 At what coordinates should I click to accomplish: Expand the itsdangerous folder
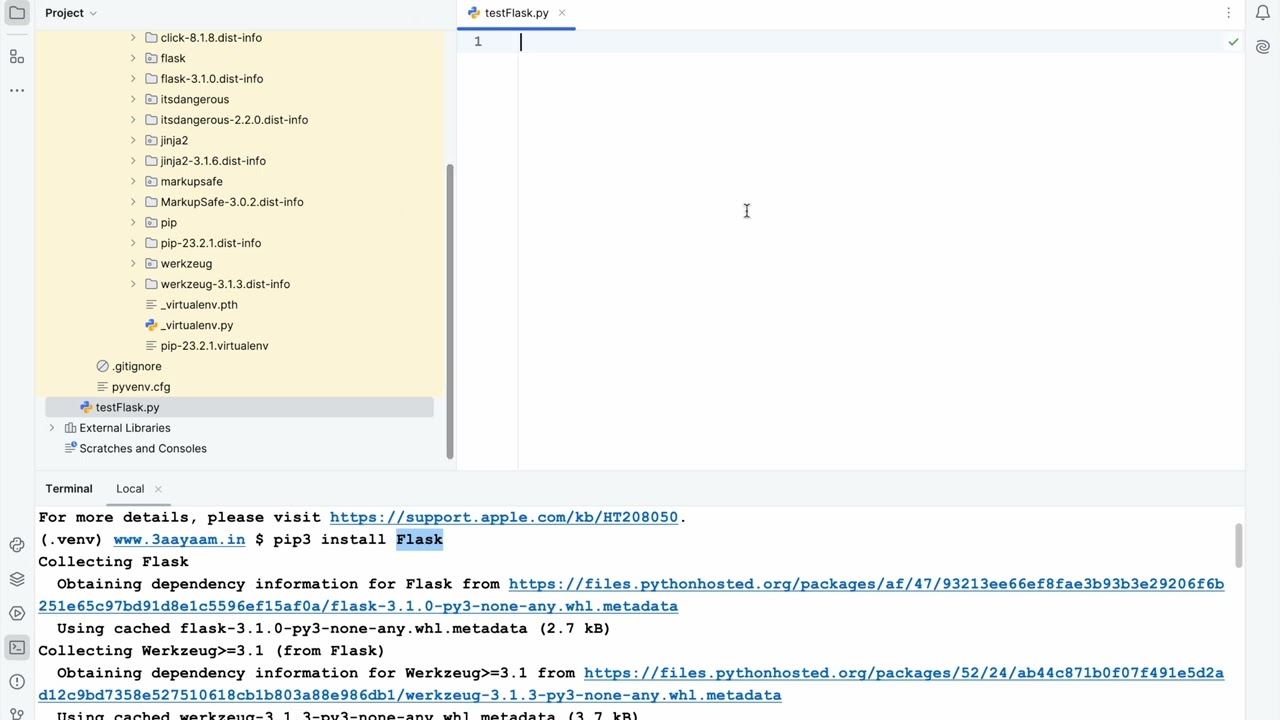(133, 99)
